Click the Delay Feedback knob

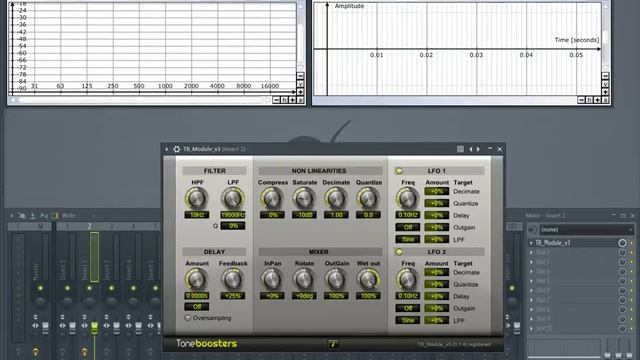[233, 280]
